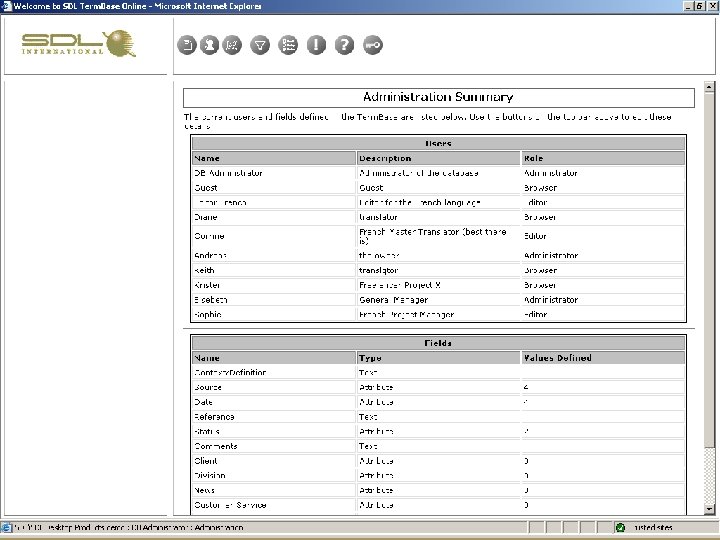Open the users icon in toolbar

point(209,45)
